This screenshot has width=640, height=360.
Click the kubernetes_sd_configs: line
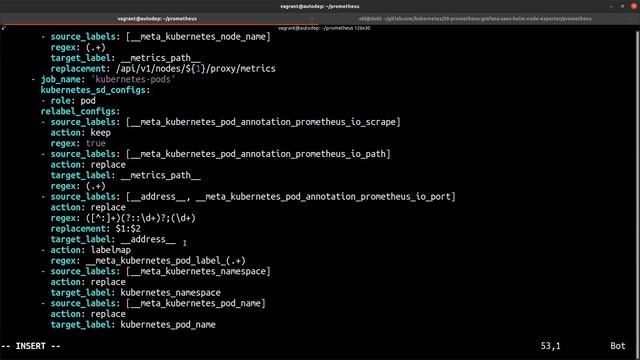tap(95, 90)
